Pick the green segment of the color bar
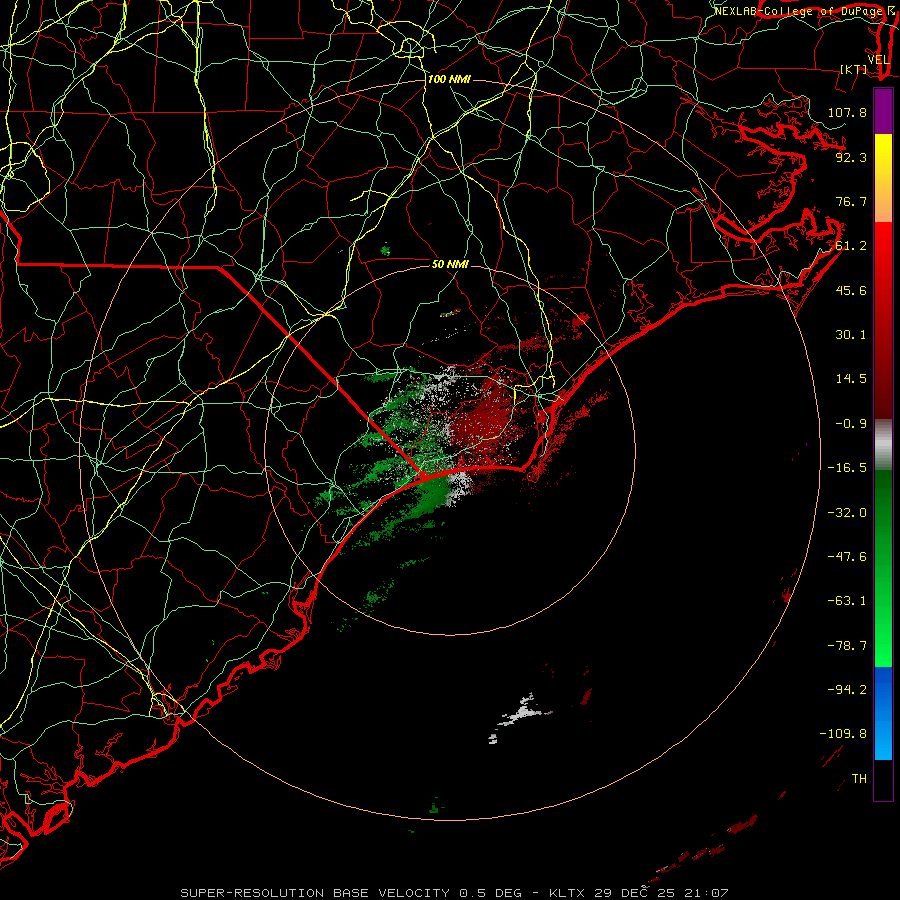This screenshot has height=900, width=900. tap(883, 568)
